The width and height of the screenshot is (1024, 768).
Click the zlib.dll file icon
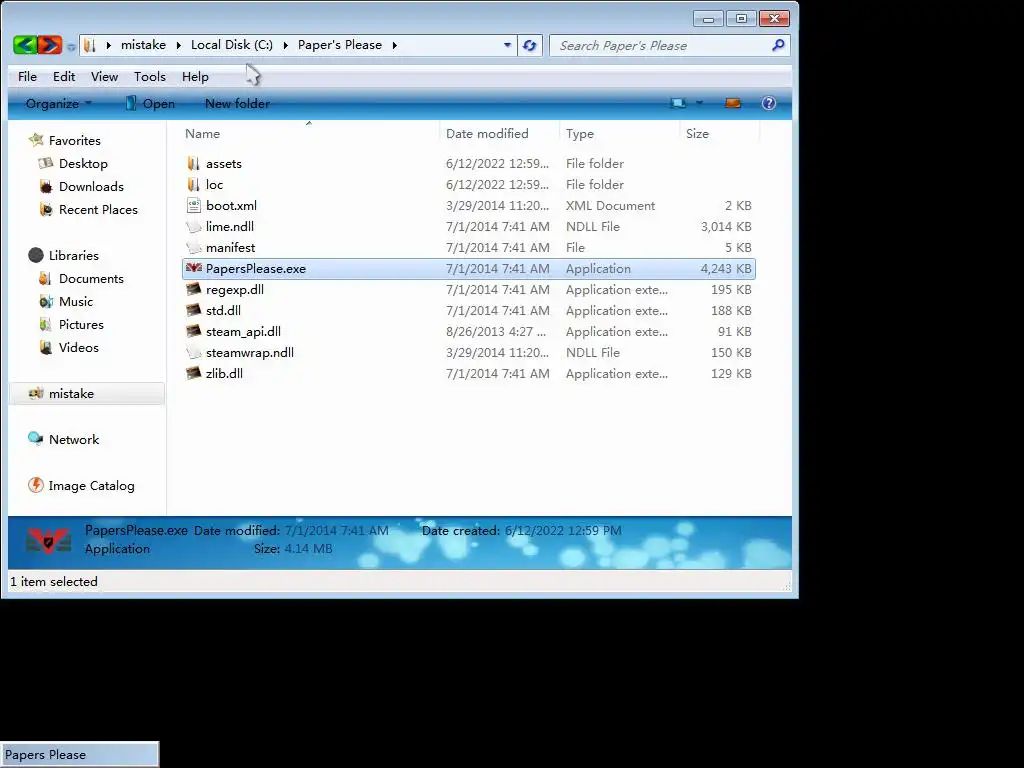tap(193, 374)
